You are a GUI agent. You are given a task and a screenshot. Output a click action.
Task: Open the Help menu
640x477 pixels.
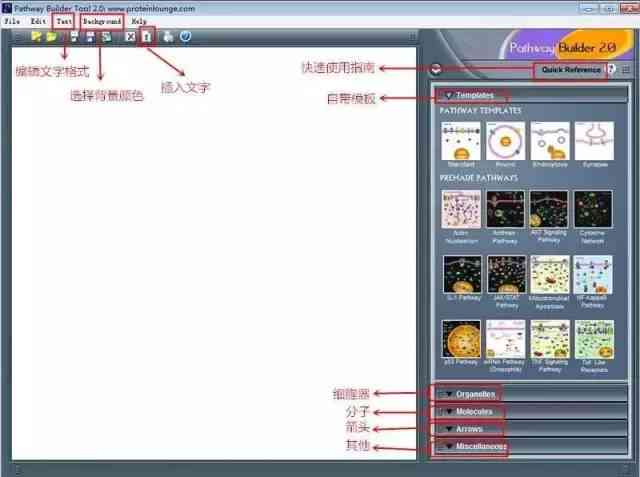[x=139, y=21]
